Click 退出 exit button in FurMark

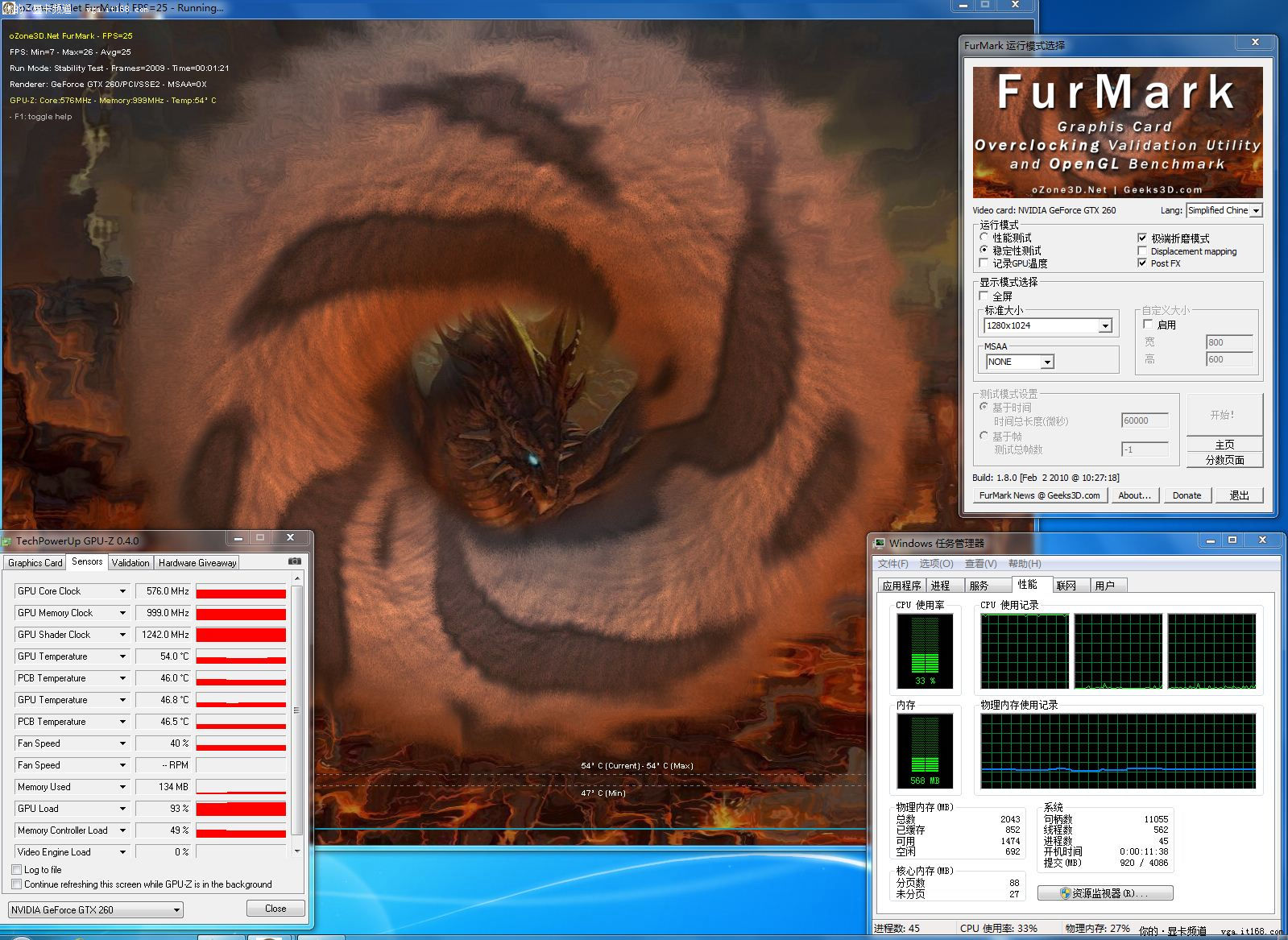[x=1239, y=495]
